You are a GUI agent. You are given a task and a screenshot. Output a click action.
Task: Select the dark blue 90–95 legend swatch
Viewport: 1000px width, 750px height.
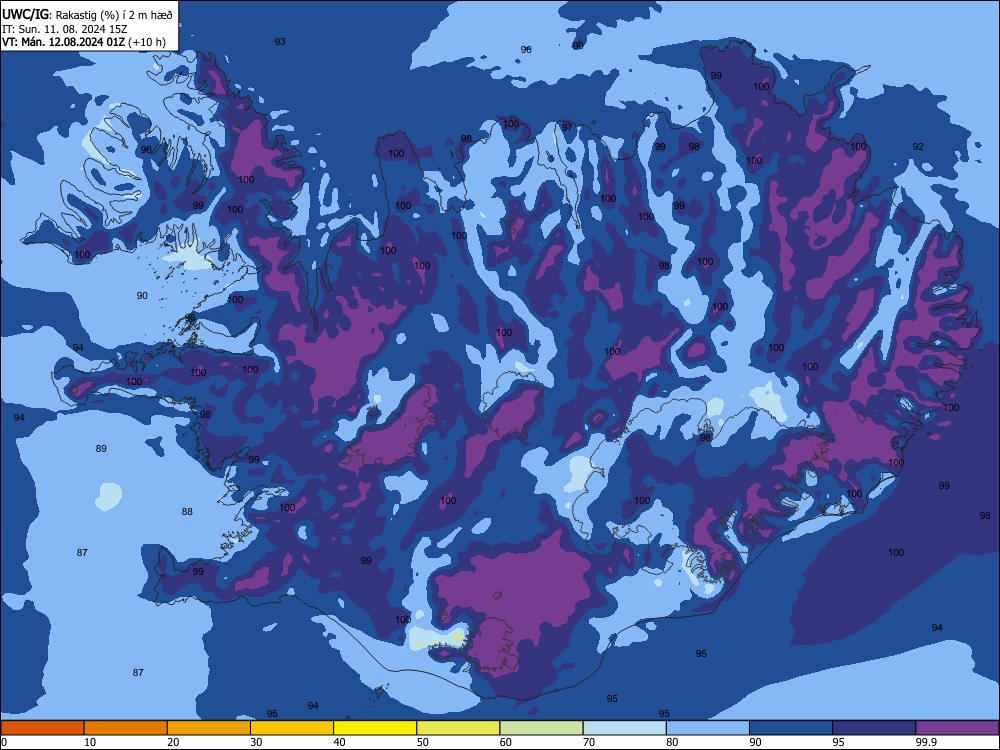click(x=791, y=728)
